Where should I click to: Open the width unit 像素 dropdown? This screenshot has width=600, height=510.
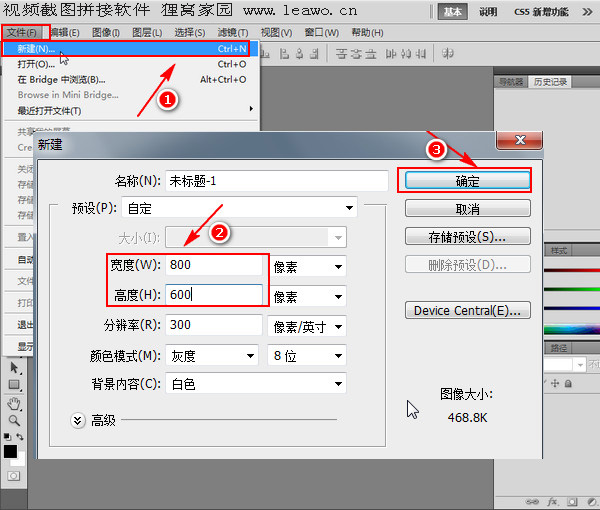click(307, 266)
